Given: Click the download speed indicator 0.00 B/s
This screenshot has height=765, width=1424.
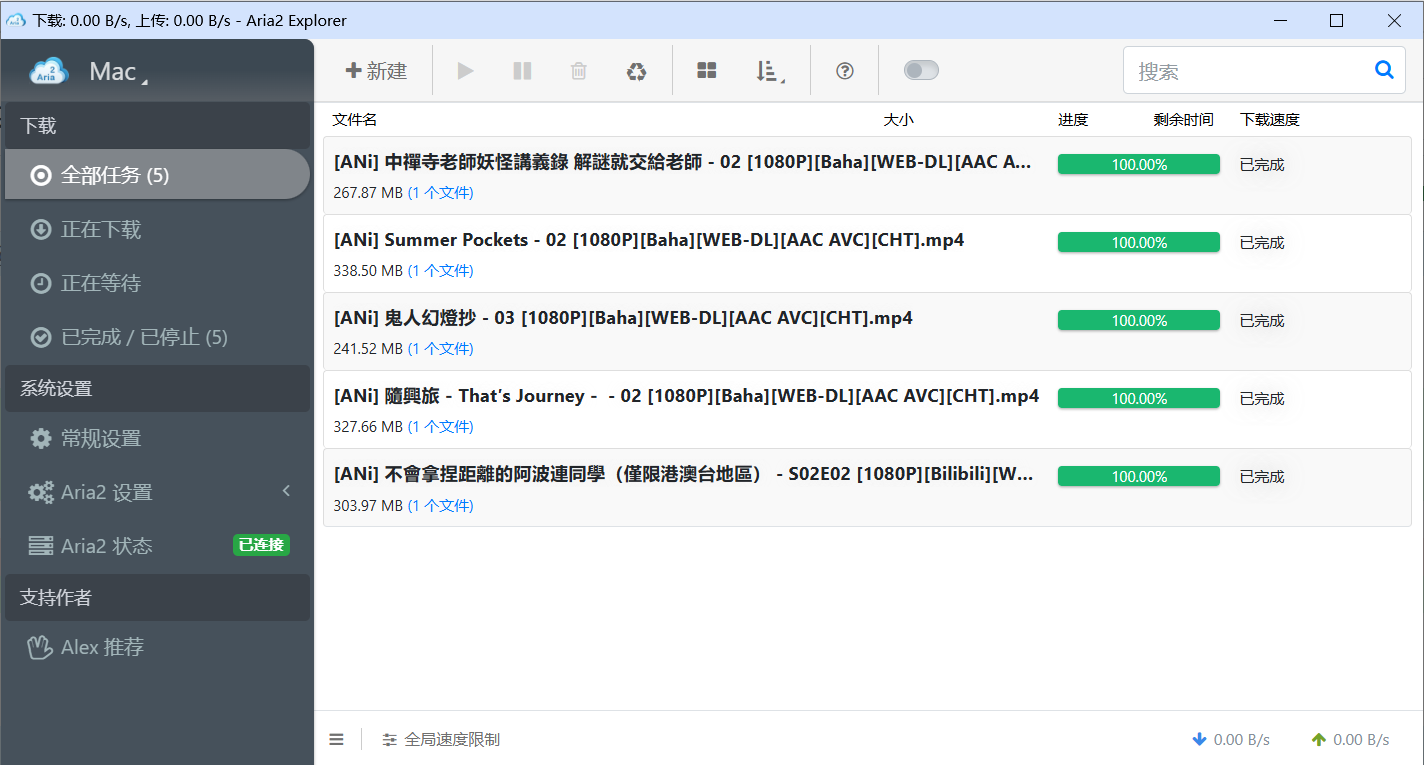Looking at the screenshot, I should pos(1231,740).
